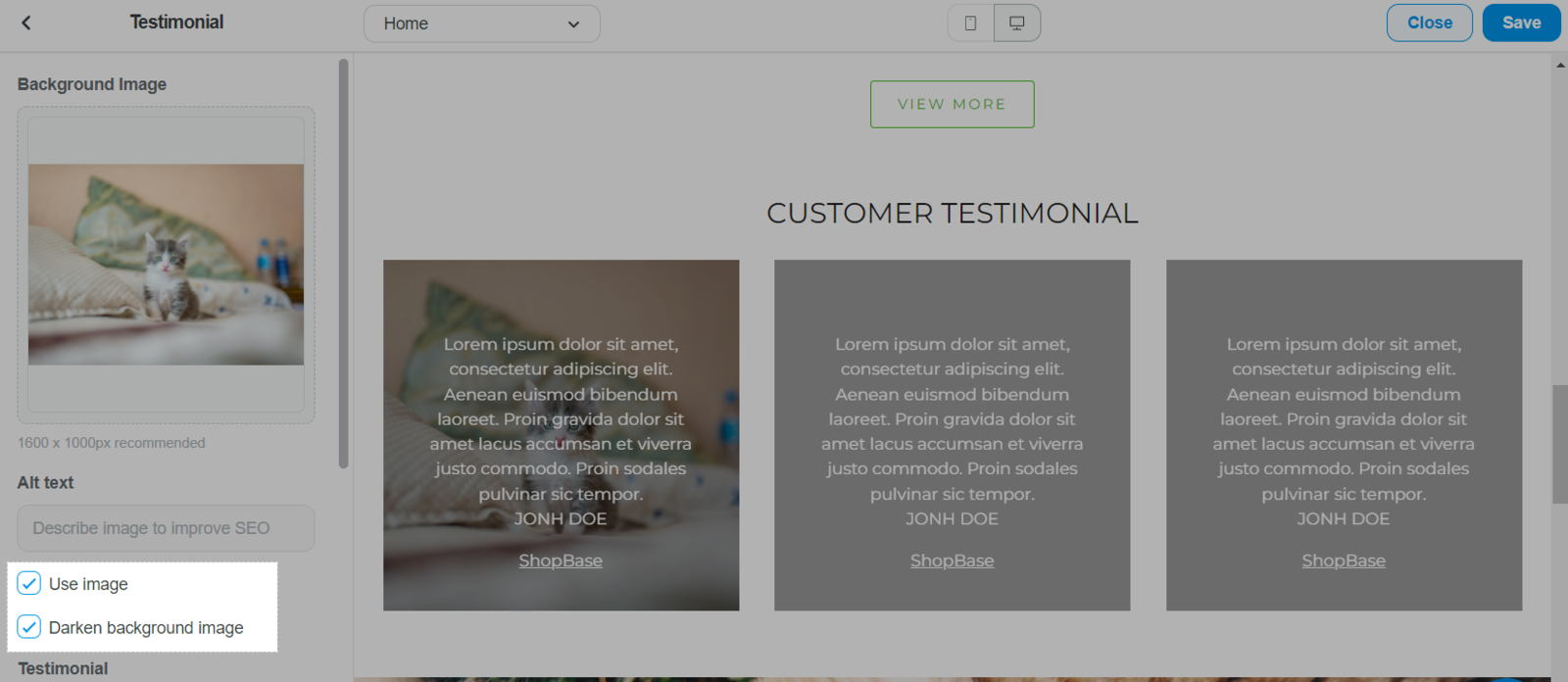Toggle Darken background image checkbox
1568x682 pixels.
(x=29, y=627)
